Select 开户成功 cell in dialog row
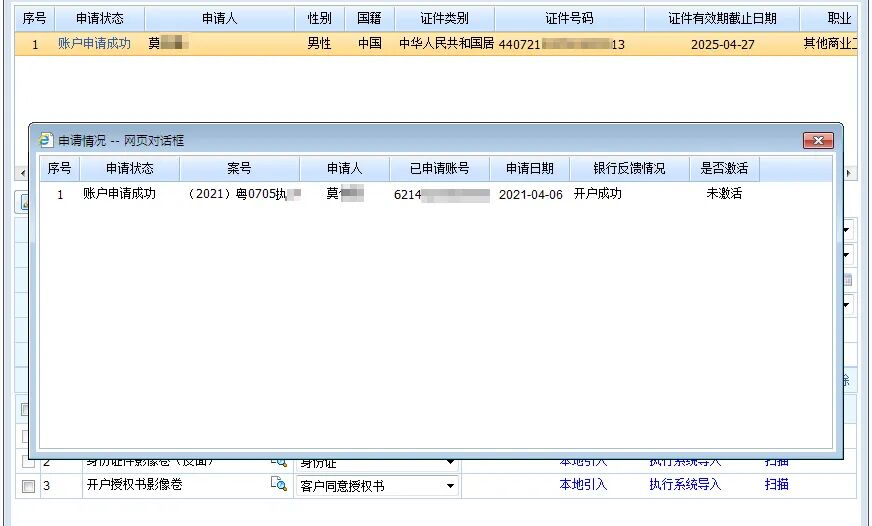The width and height of the screenshot is (872, 526). (x=597, y=193)
